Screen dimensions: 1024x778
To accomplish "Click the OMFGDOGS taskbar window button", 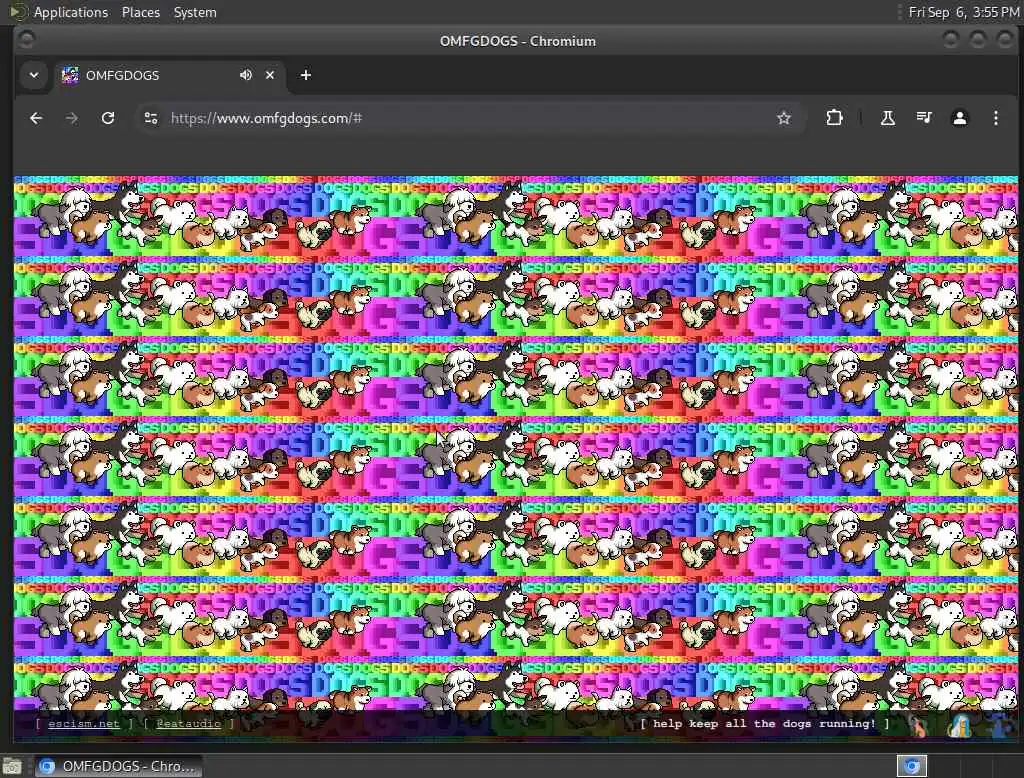I will (x=118, y=766).
